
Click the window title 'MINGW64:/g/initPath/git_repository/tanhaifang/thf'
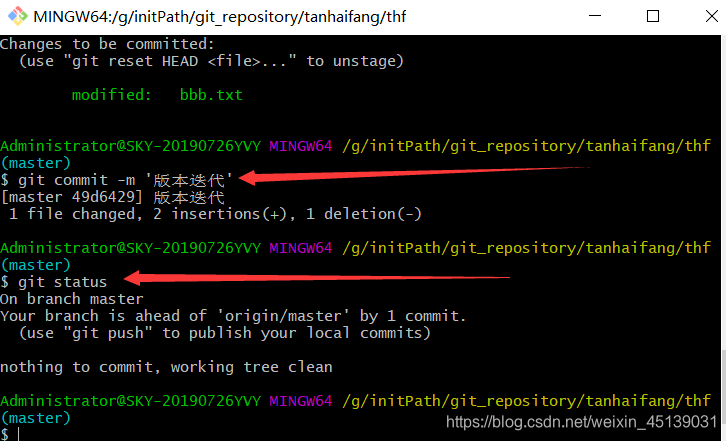(219, 17)
